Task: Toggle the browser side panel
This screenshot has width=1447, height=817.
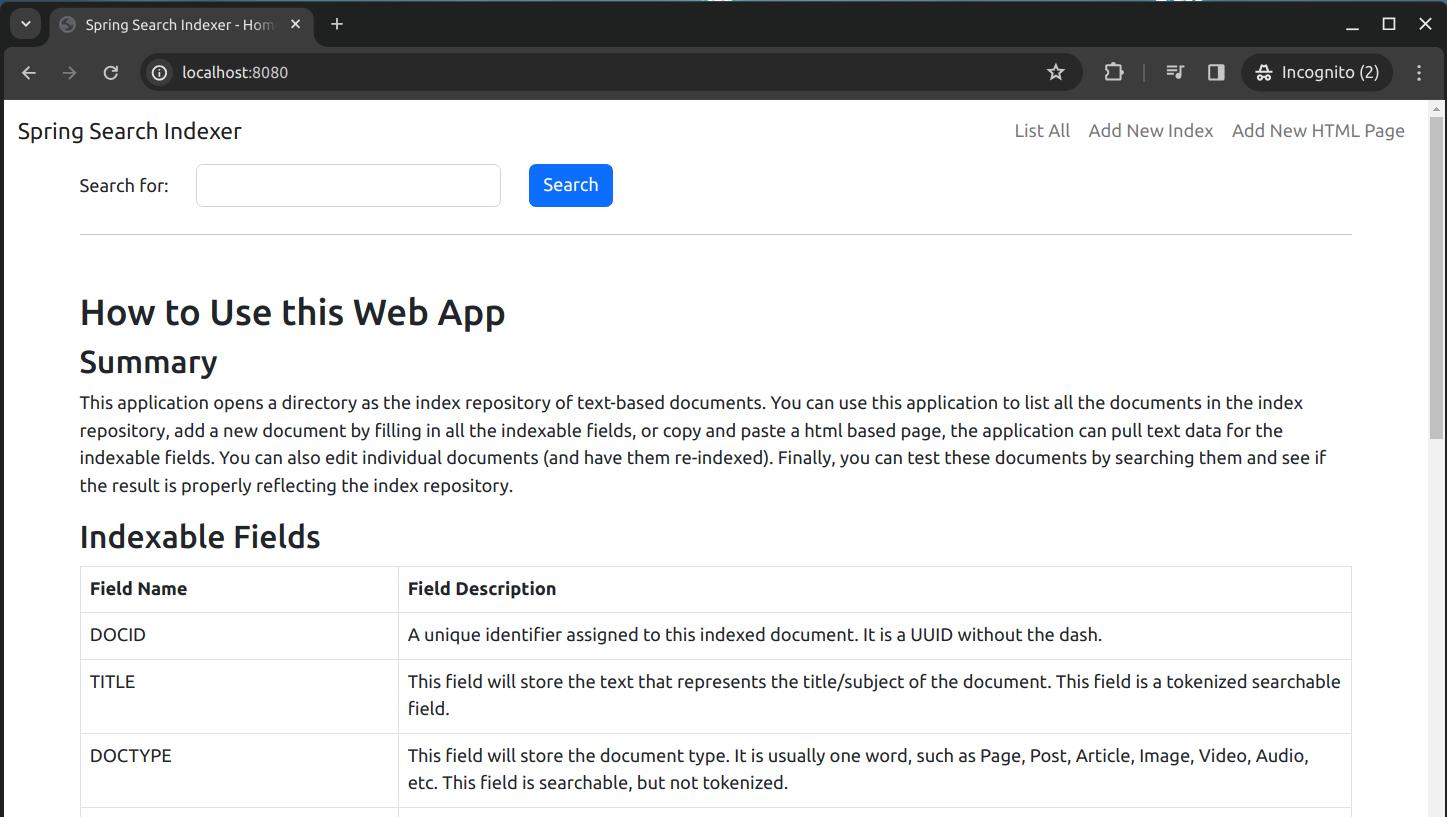Action: pos(1216,72)
